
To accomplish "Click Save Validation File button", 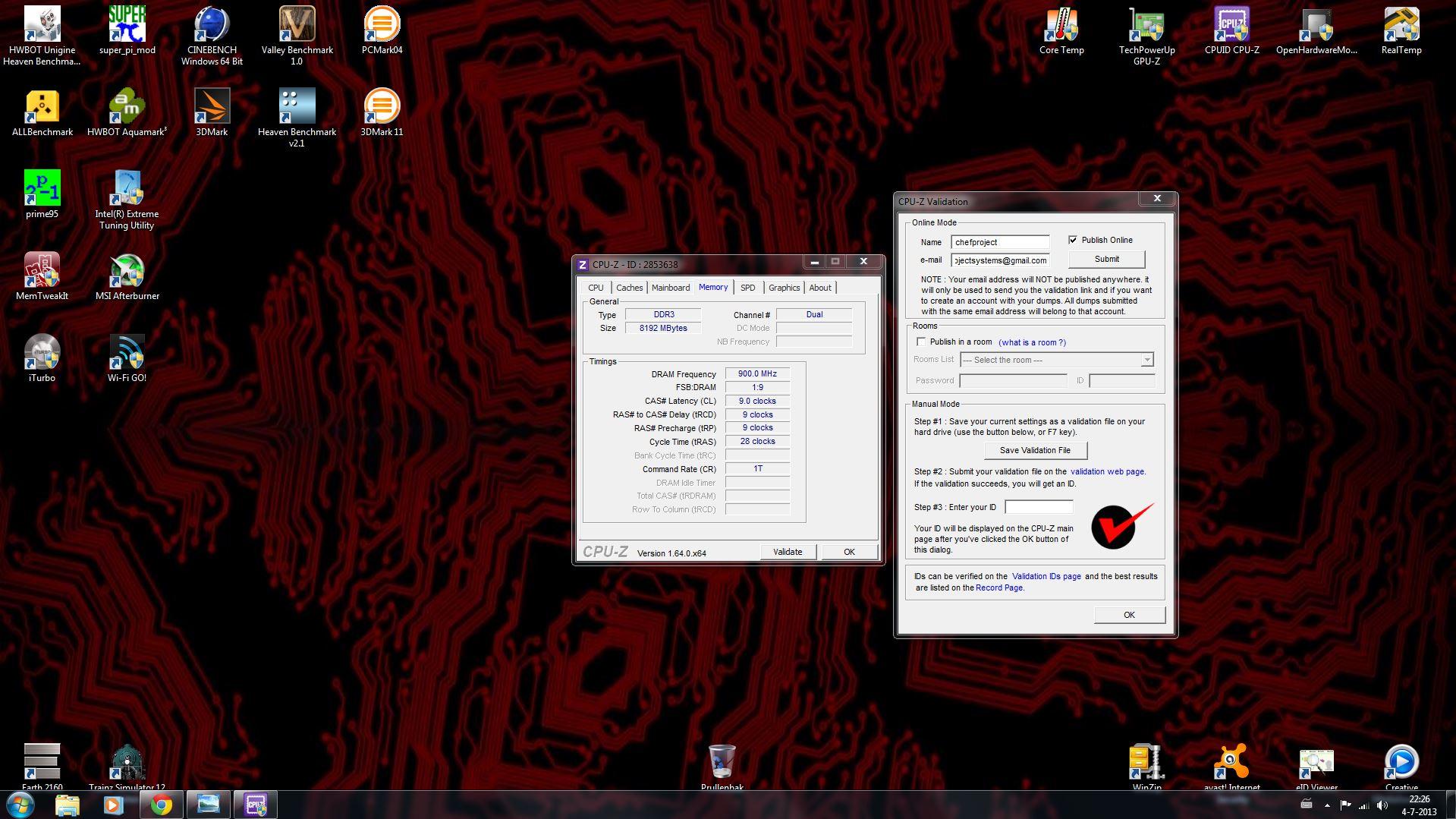I will click(x=1035, y=450).
